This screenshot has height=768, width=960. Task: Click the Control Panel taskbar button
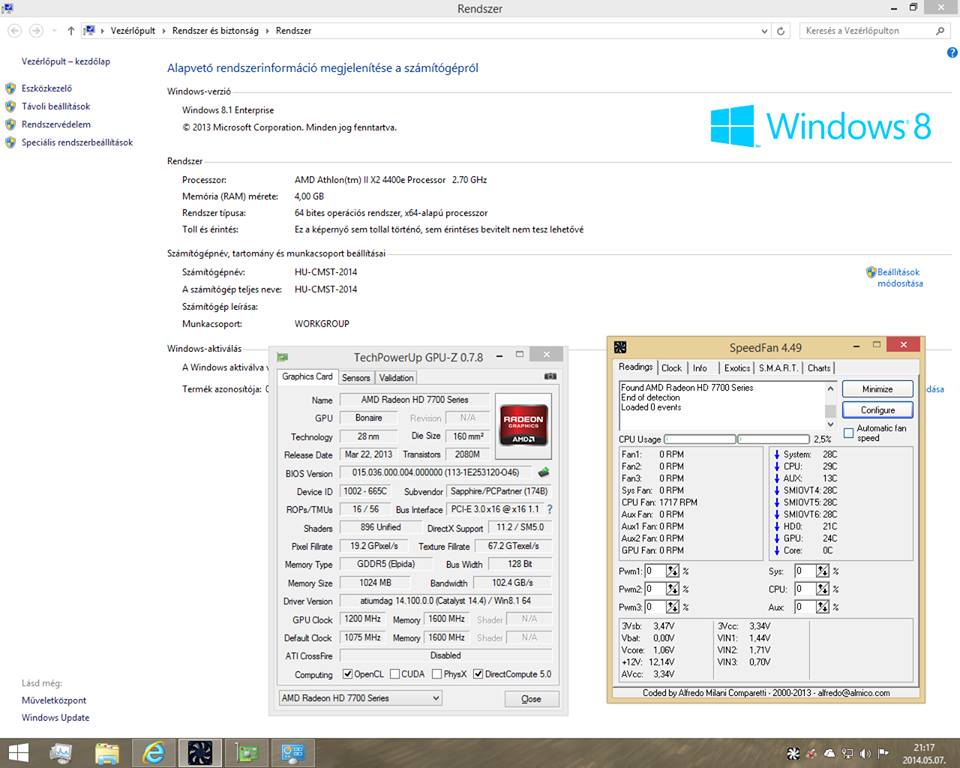click(x=293, y=753)
